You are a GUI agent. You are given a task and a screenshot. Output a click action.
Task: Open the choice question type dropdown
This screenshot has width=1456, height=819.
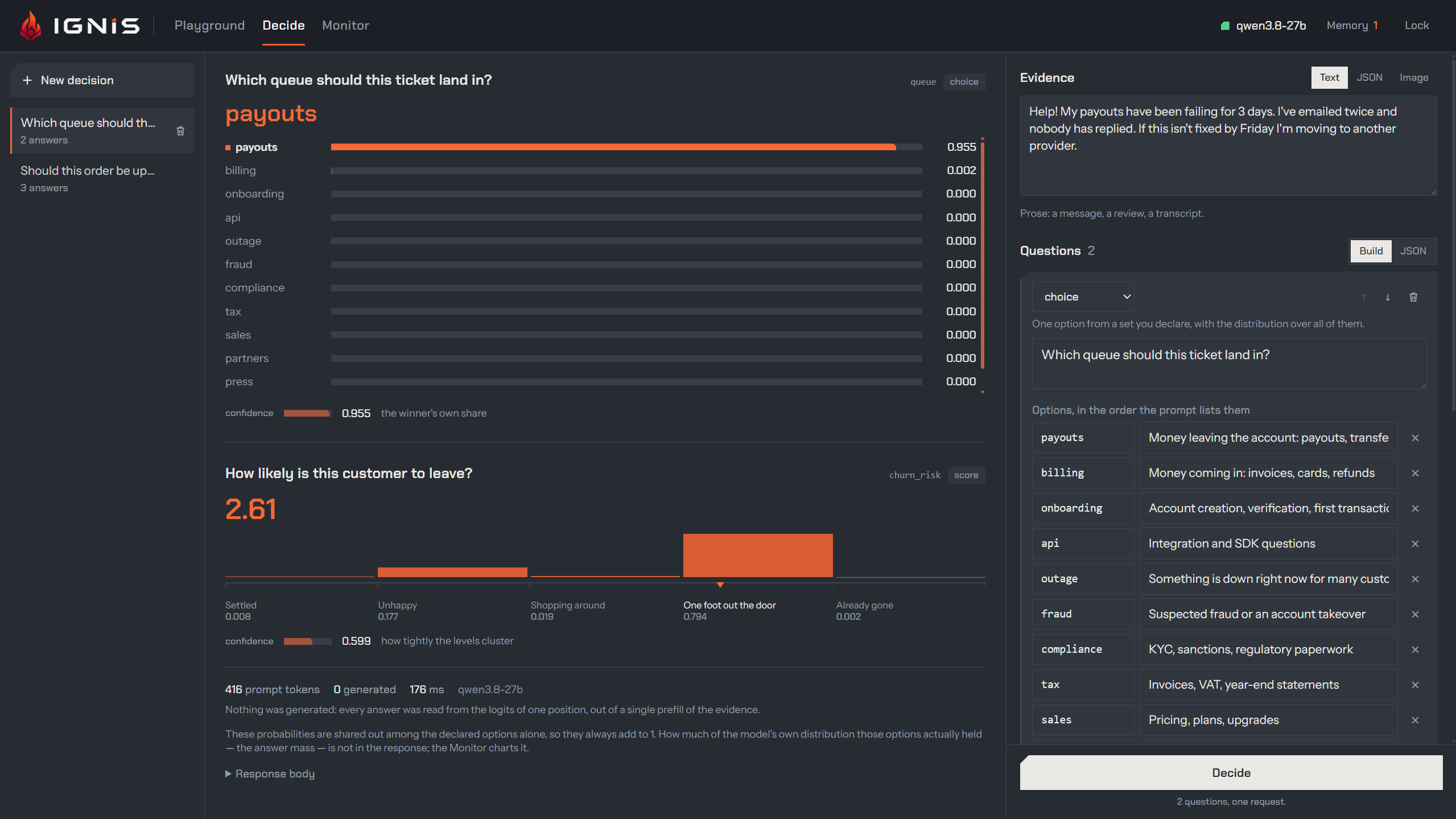[x=1083, y=297]
